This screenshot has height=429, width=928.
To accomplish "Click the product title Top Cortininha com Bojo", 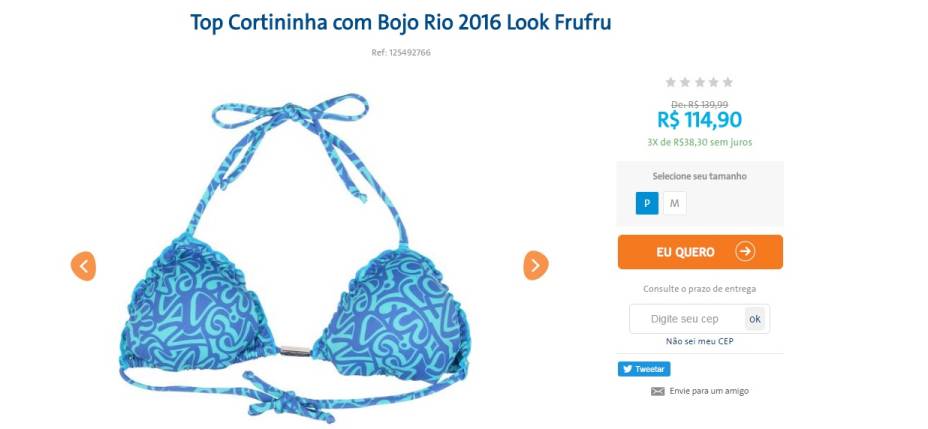I will coord(401,22).
